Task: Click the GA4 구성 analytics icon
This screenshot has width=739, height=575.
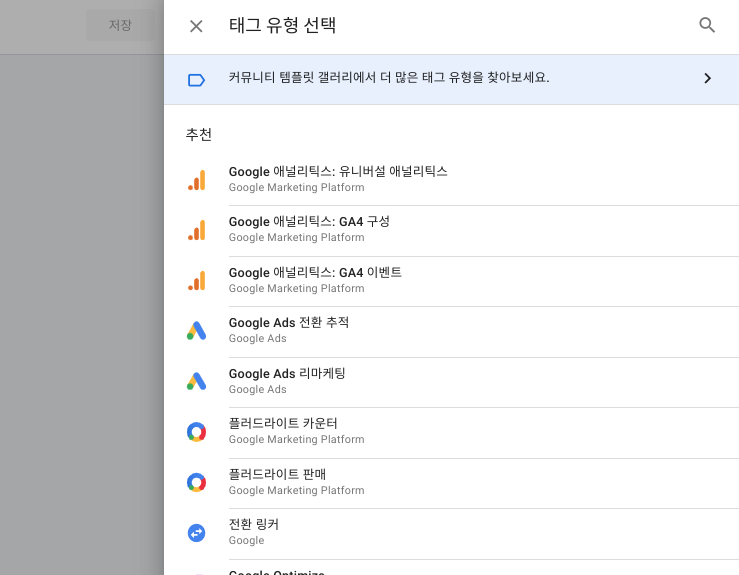Action: pos(197,230)
